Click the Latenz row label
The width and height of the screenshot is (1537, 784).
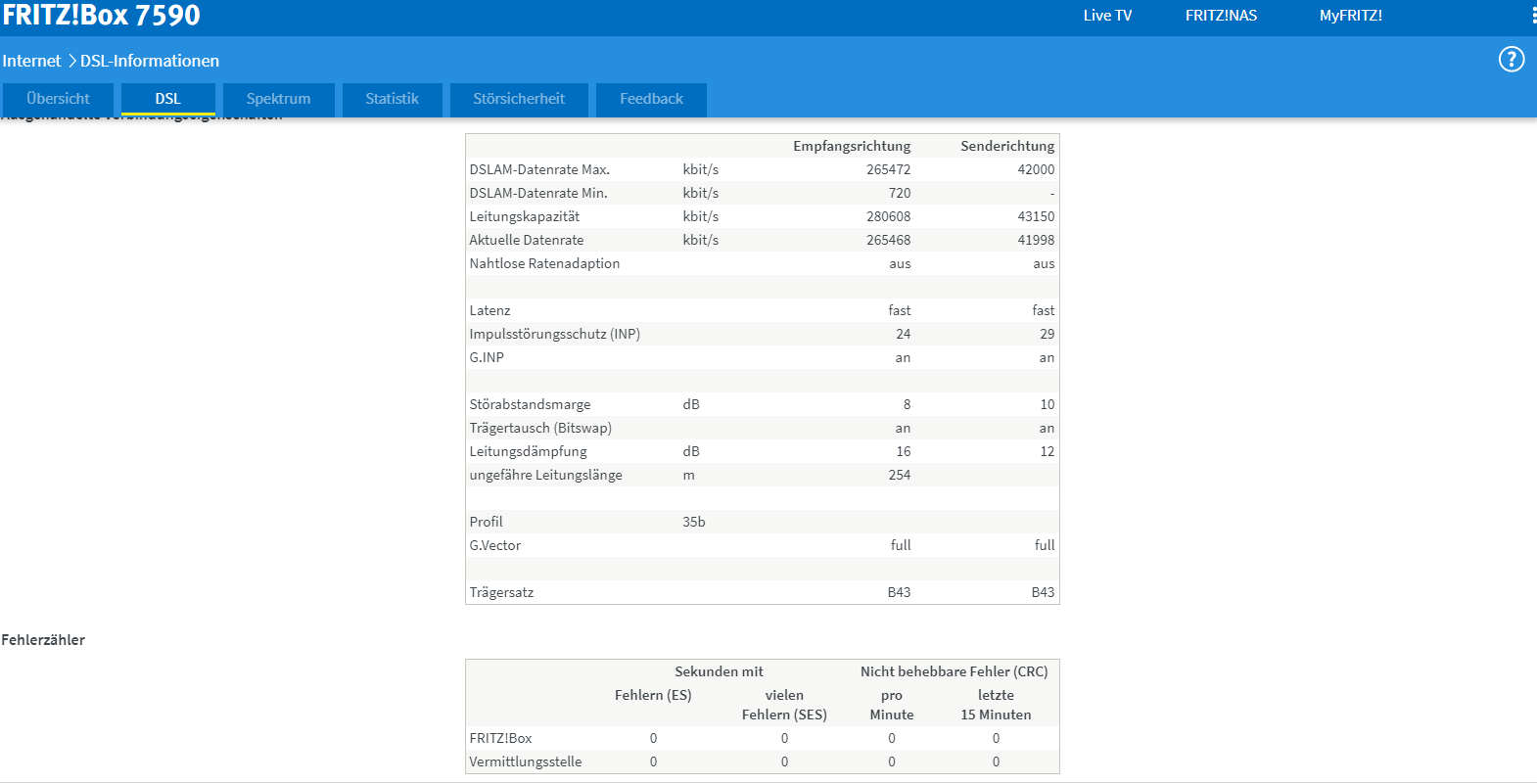coord(489,310)
